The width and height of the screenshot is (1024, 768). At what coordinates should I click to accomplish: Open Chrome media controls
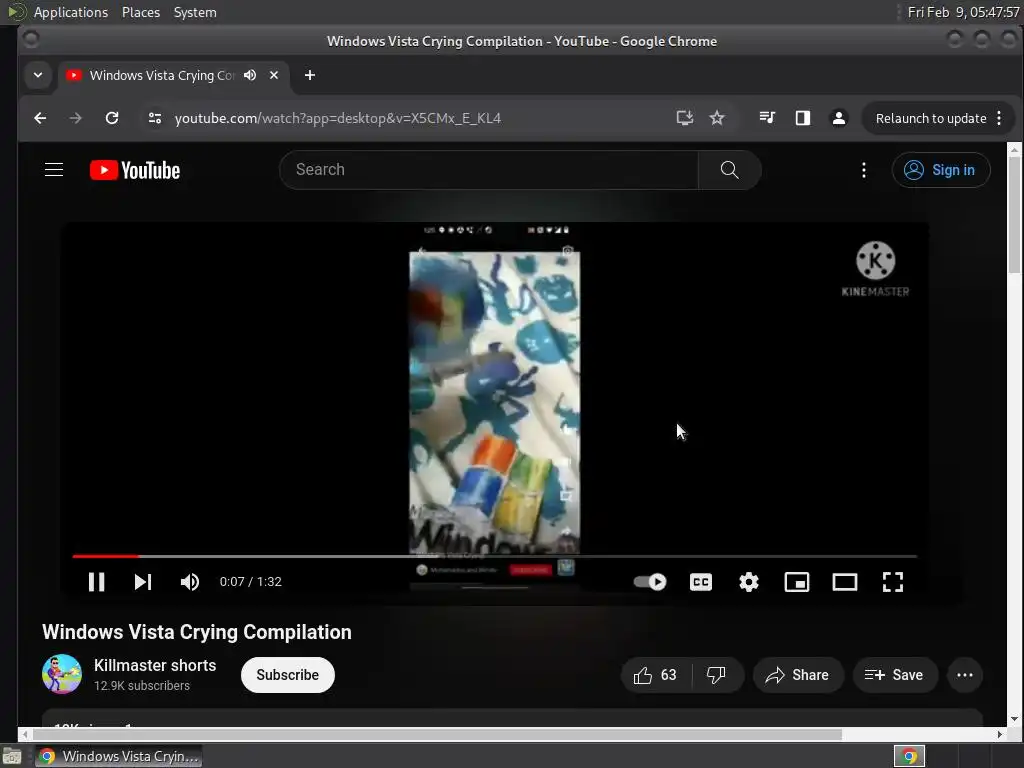point(767,118)
